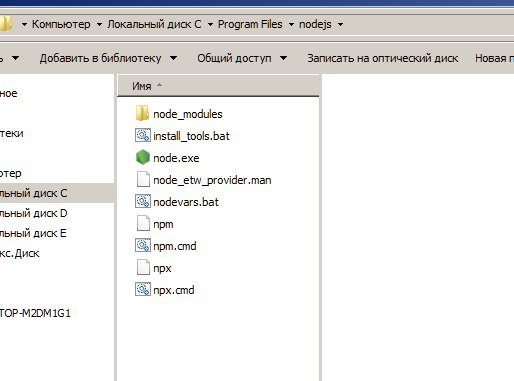Click Локальный диск C breadcrumb
Viewport: 514px width, 381px height.
pos(154,24)
